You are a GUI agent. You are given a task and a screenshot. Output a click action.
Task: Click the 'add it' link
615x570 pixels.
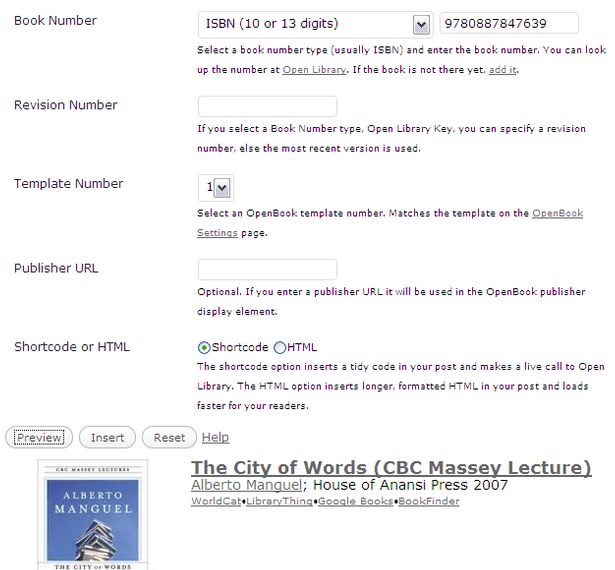pos(502,70)
